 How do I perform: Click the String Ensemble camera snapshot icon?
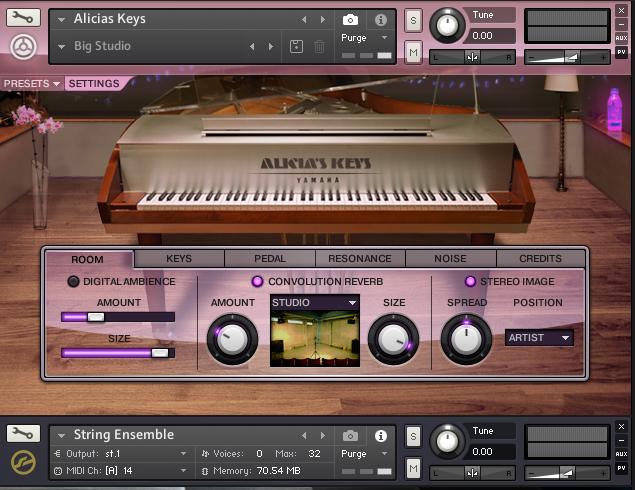point(350,436)
